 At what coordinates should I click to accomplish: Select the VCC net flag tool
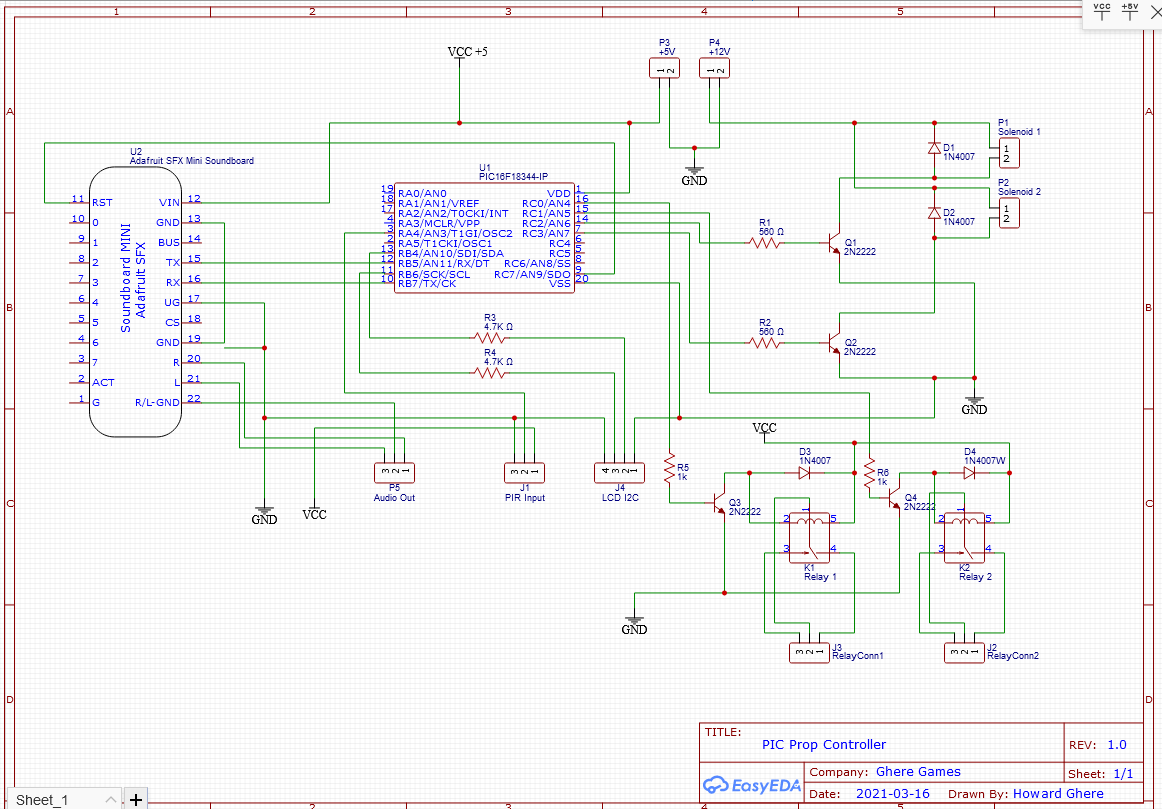(x=1102, y=11)
